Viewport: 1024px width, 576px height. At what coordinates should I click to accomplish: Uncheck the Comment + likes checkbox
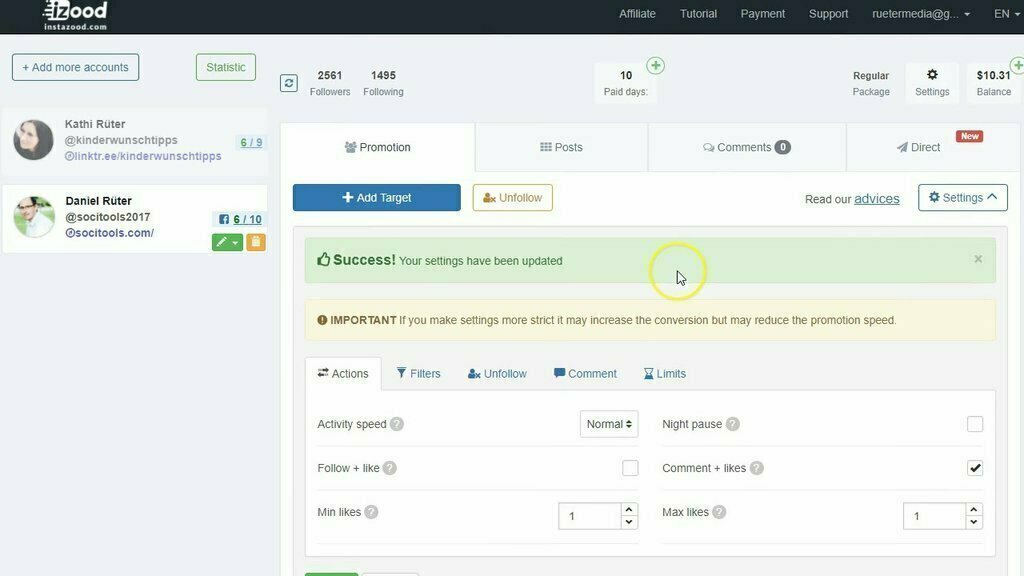pos(974,468)
